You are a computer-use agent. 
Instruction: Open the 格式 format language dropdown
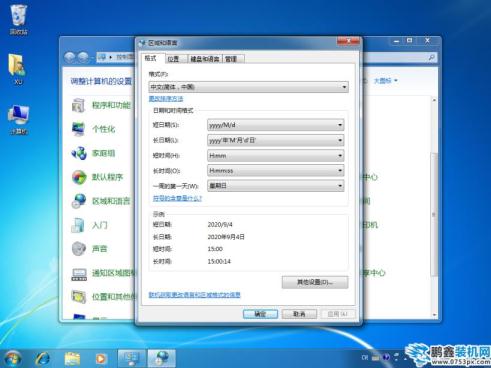248,87
